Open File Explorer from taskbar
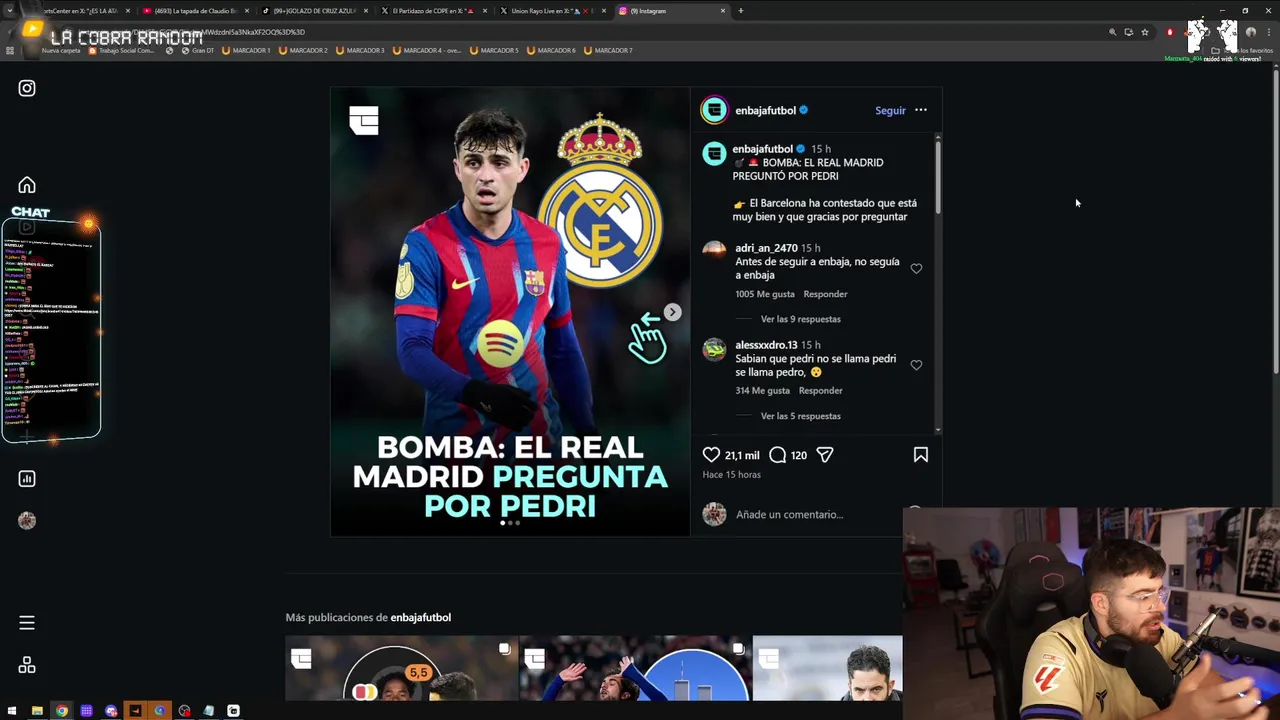The image size is (1280, 720). pyautogui.click(x=37, y=711)
